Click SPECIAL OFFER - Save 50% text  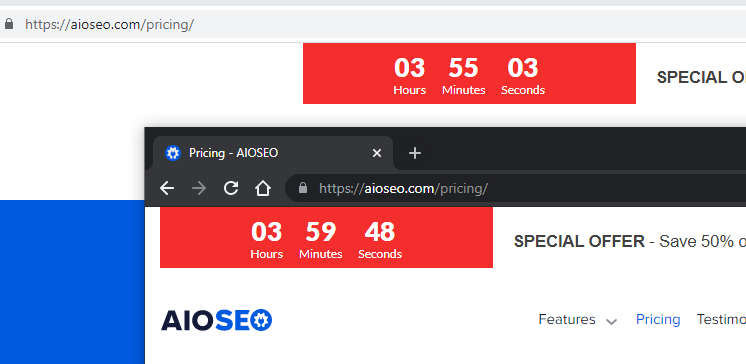630,241
